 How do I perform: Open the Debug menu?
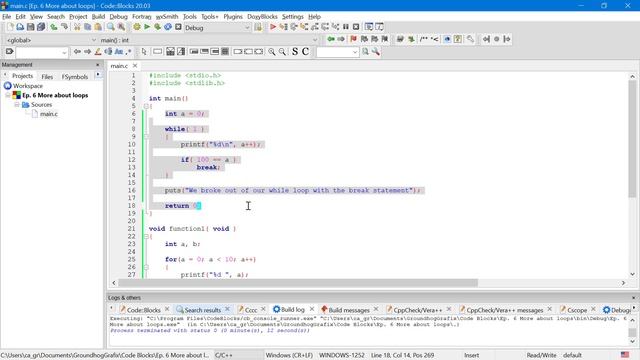118,17
